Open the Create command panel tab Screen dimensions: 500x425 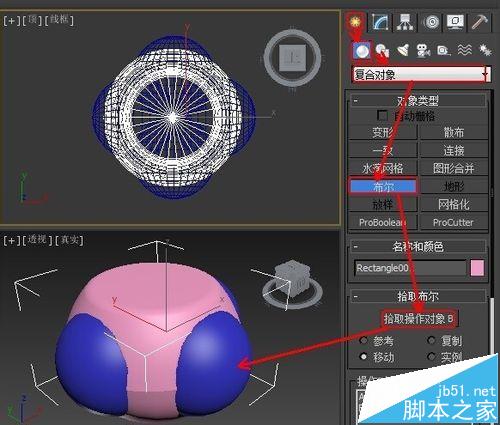[355, 22]
